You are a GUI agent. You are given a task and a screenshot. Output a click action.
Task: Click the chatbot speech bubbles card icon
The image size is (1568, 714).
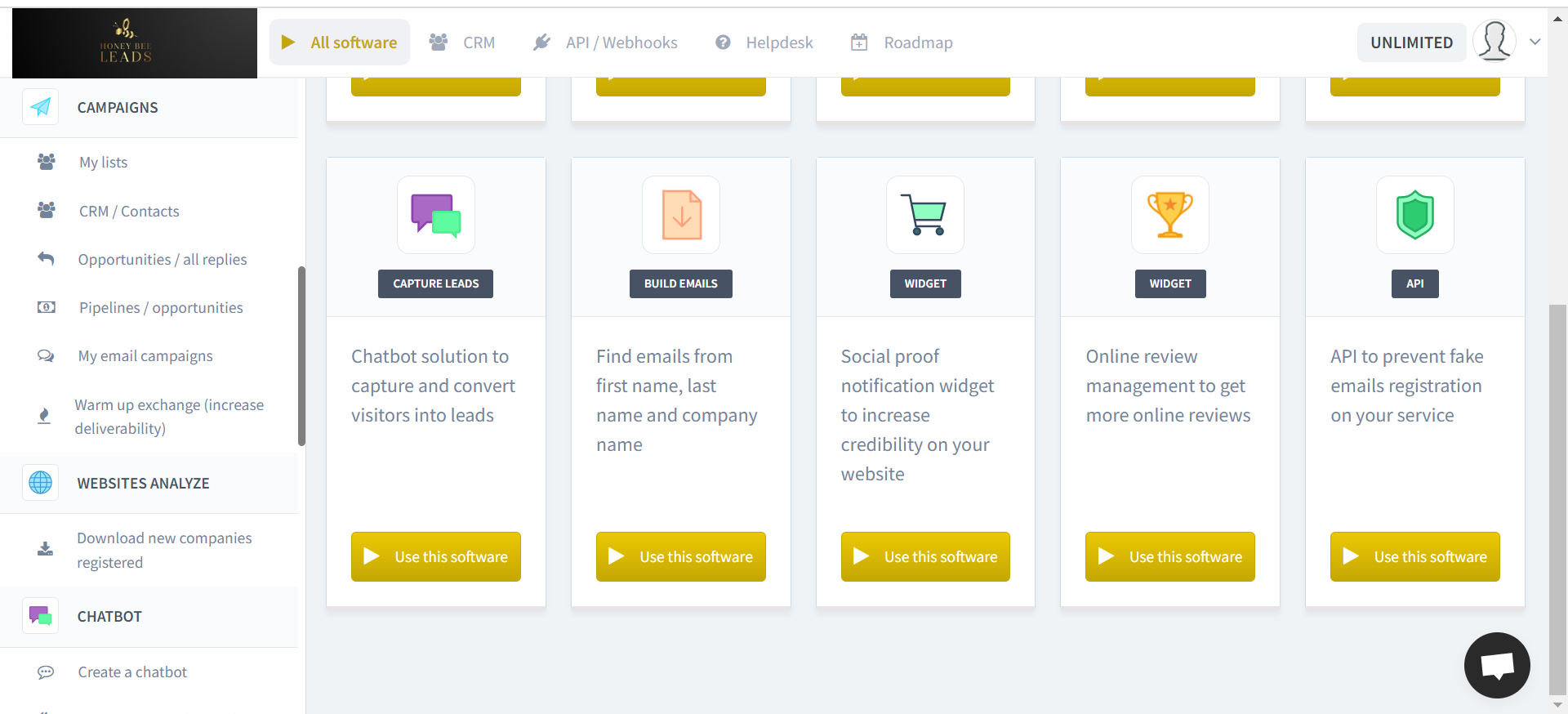pos(436,215)
